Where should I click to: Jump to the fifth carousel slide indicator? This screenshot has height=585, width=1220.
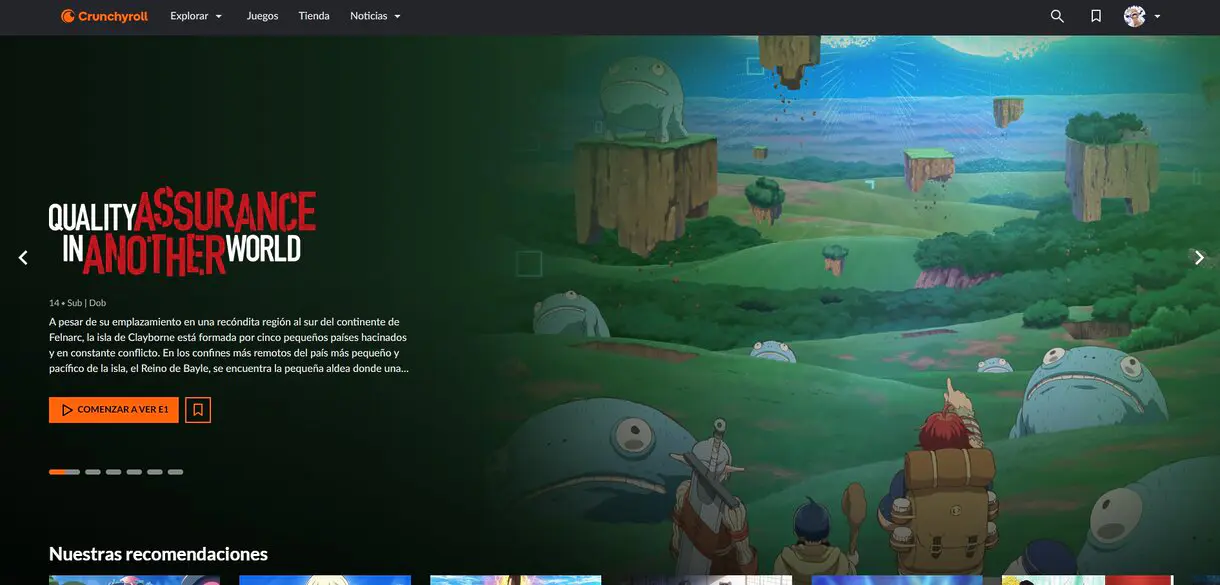[155, 472]
